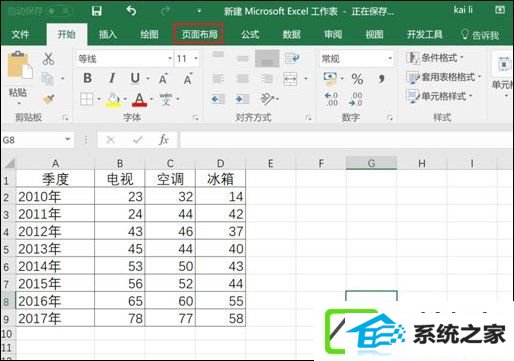Image resolution: width=514 pixels, height=361 pixels.
Task: Toggle the AutoSave switch
Action: [59, 11]
